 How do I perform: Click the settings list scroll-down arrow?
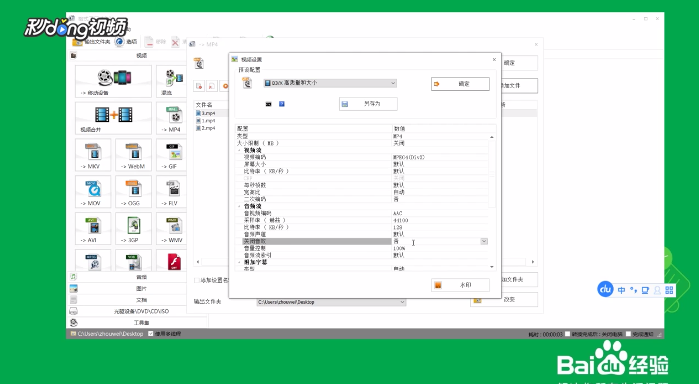pyautogui.click(x=492, y=267)
